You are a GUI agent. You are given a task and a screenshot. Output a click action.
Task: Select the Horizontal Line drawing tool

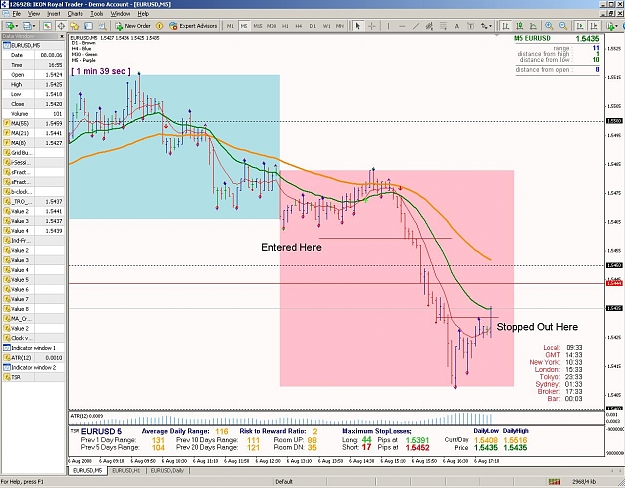point(402,26)
